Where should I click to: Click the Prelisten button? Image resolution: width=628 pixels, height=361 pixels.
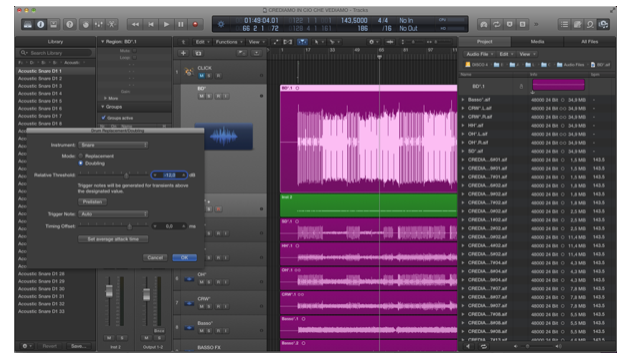92,202
